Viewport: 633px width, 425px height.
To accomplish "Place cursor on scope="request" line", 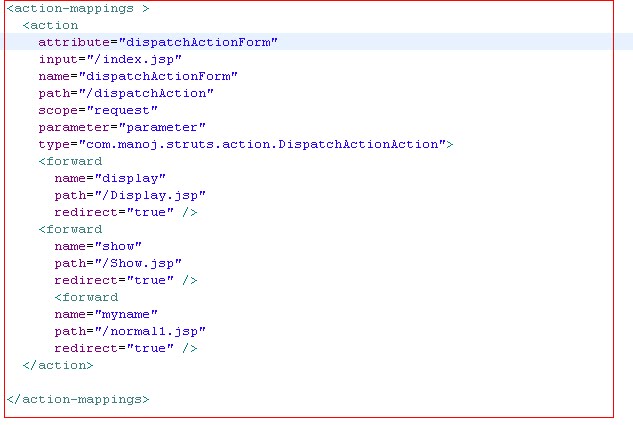I will point(98,110).
